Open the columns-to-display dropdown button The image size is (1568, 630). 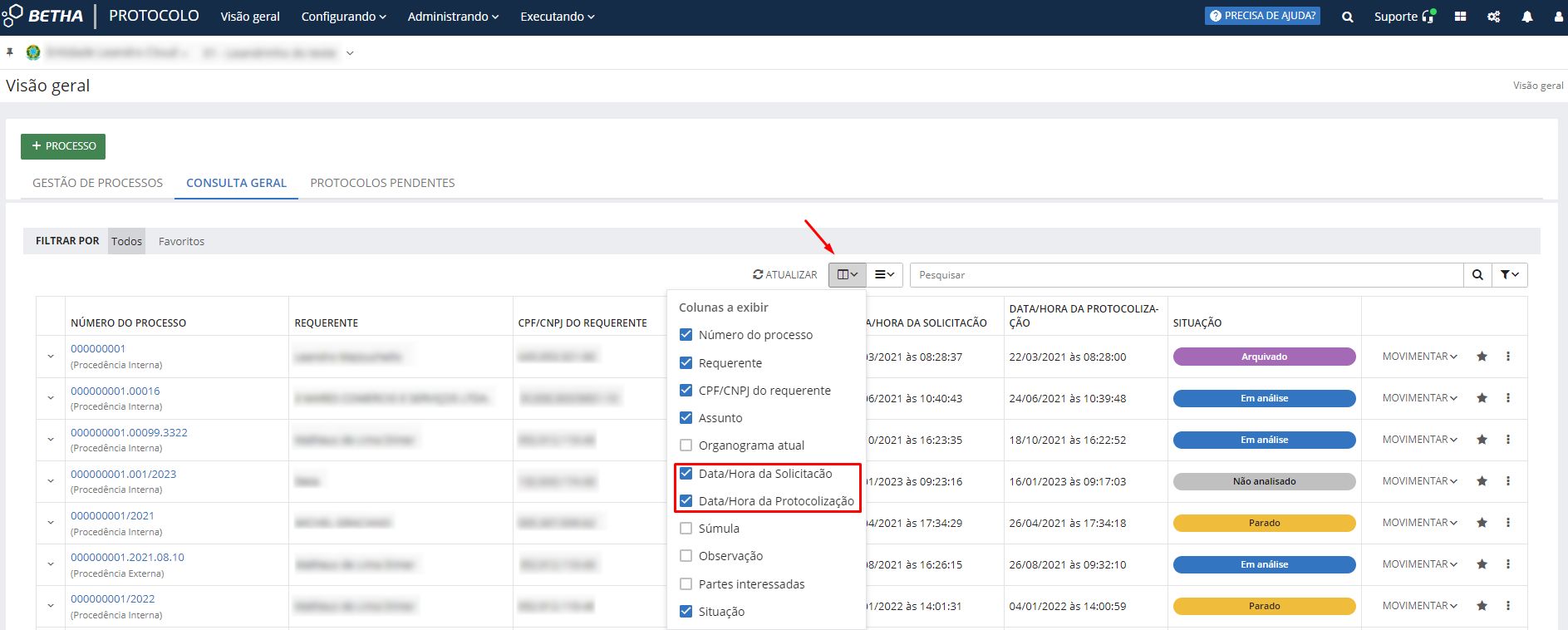tap(847, 275)
